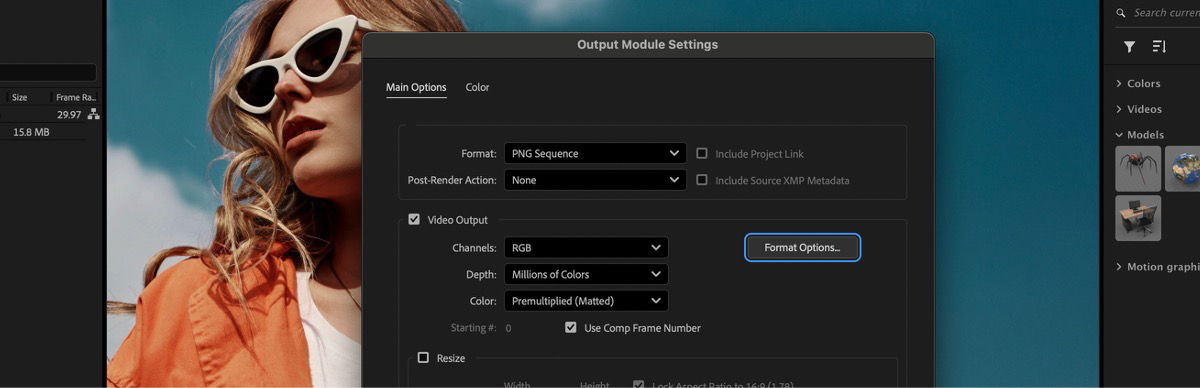The image size is (1200, 388).
Task: Click the Frame Rate column header
Action: 76,98
